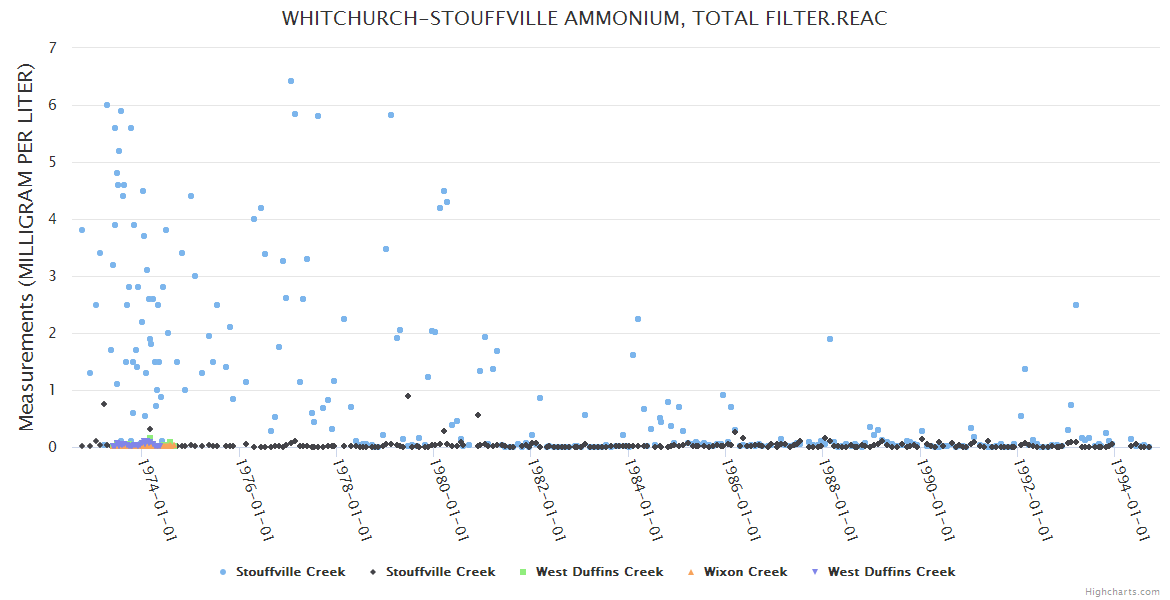Click the blue circle Stouffville Creek legend icon

(x=222, y=572)
